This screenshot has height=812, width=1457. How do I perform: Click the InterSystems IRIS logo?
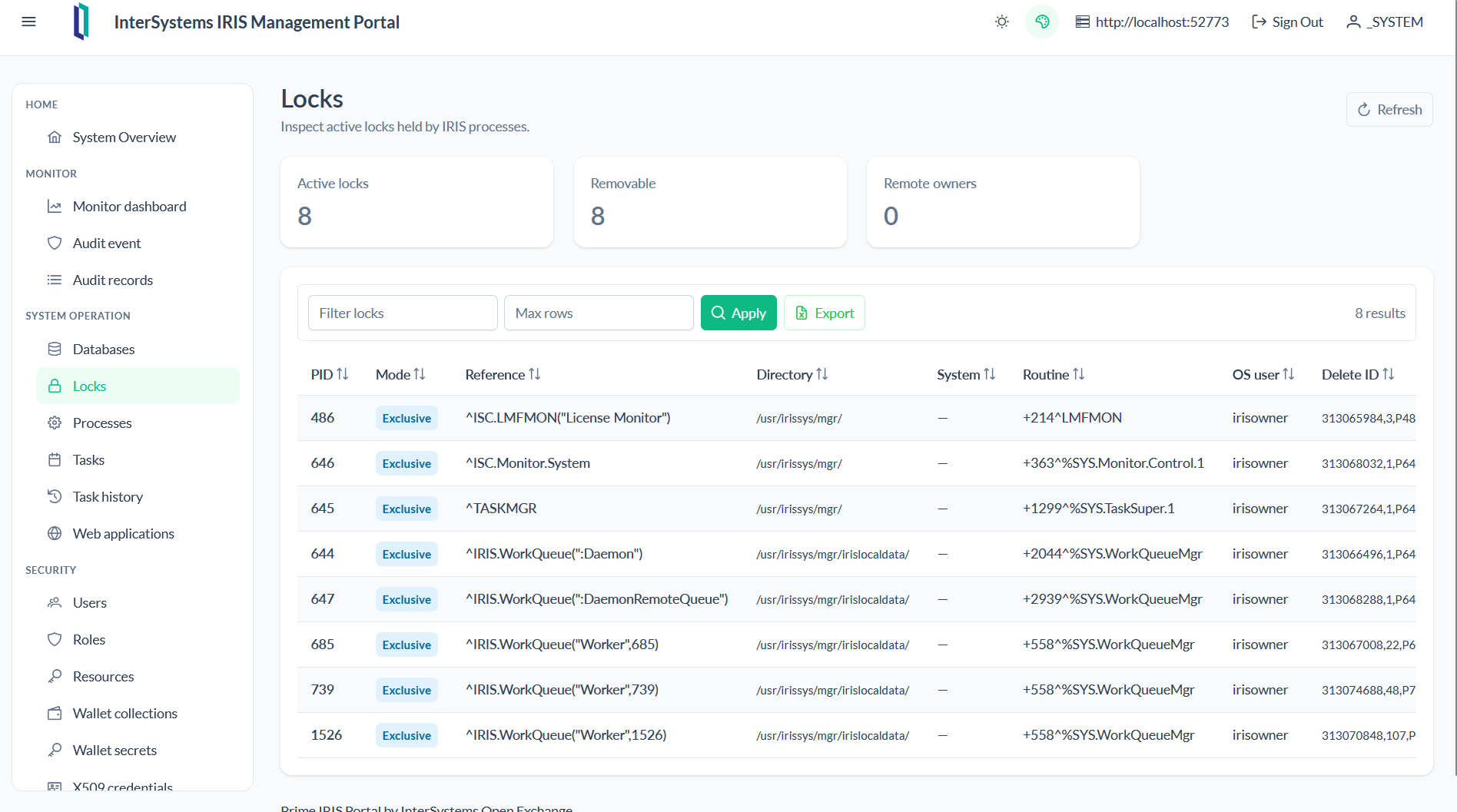point(81,22)
